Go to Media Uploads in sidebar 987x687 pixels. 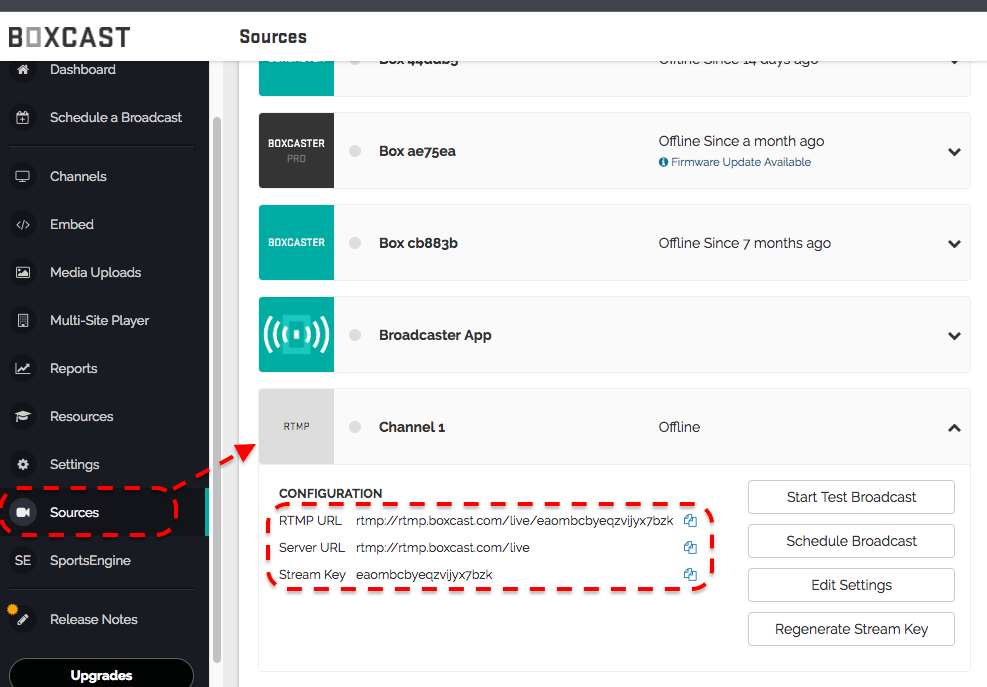(95, 273)
